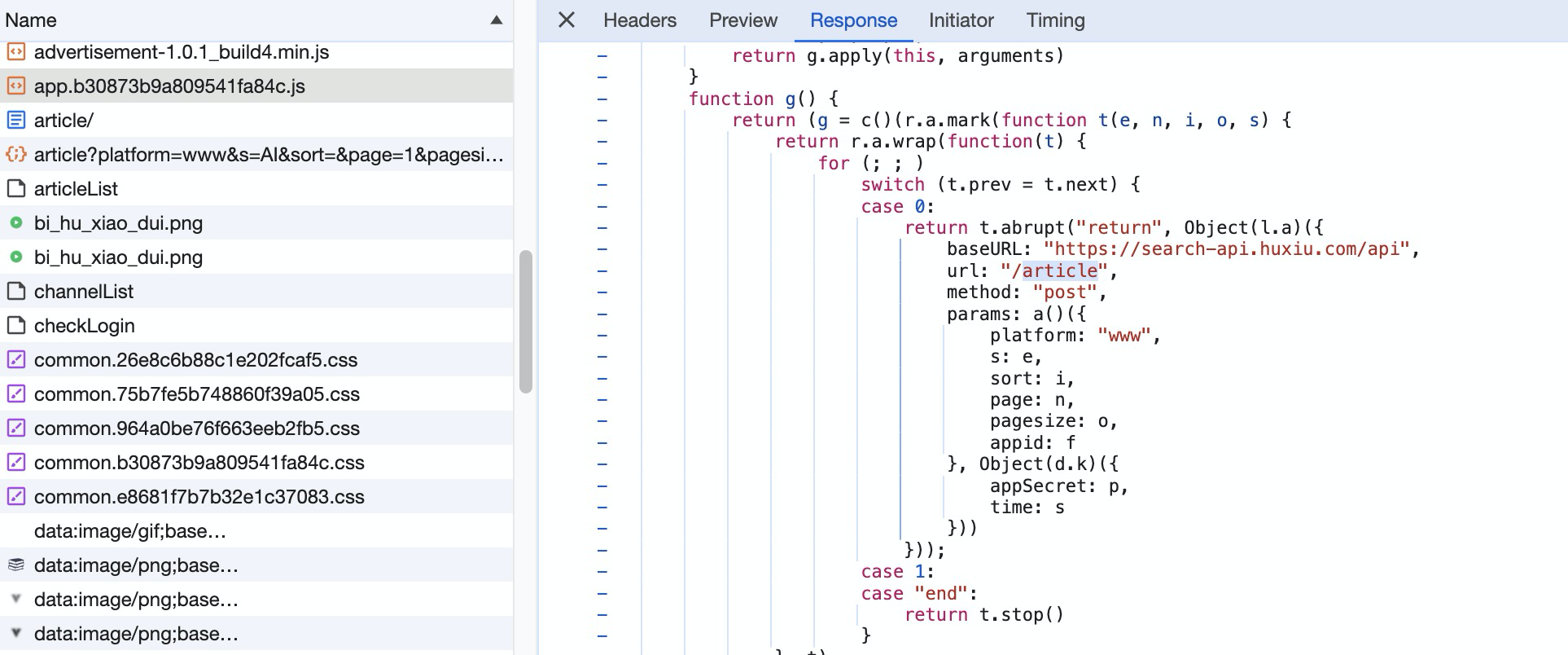Click the document icon next to article/
1568x655 pixels.
(16, 121)
